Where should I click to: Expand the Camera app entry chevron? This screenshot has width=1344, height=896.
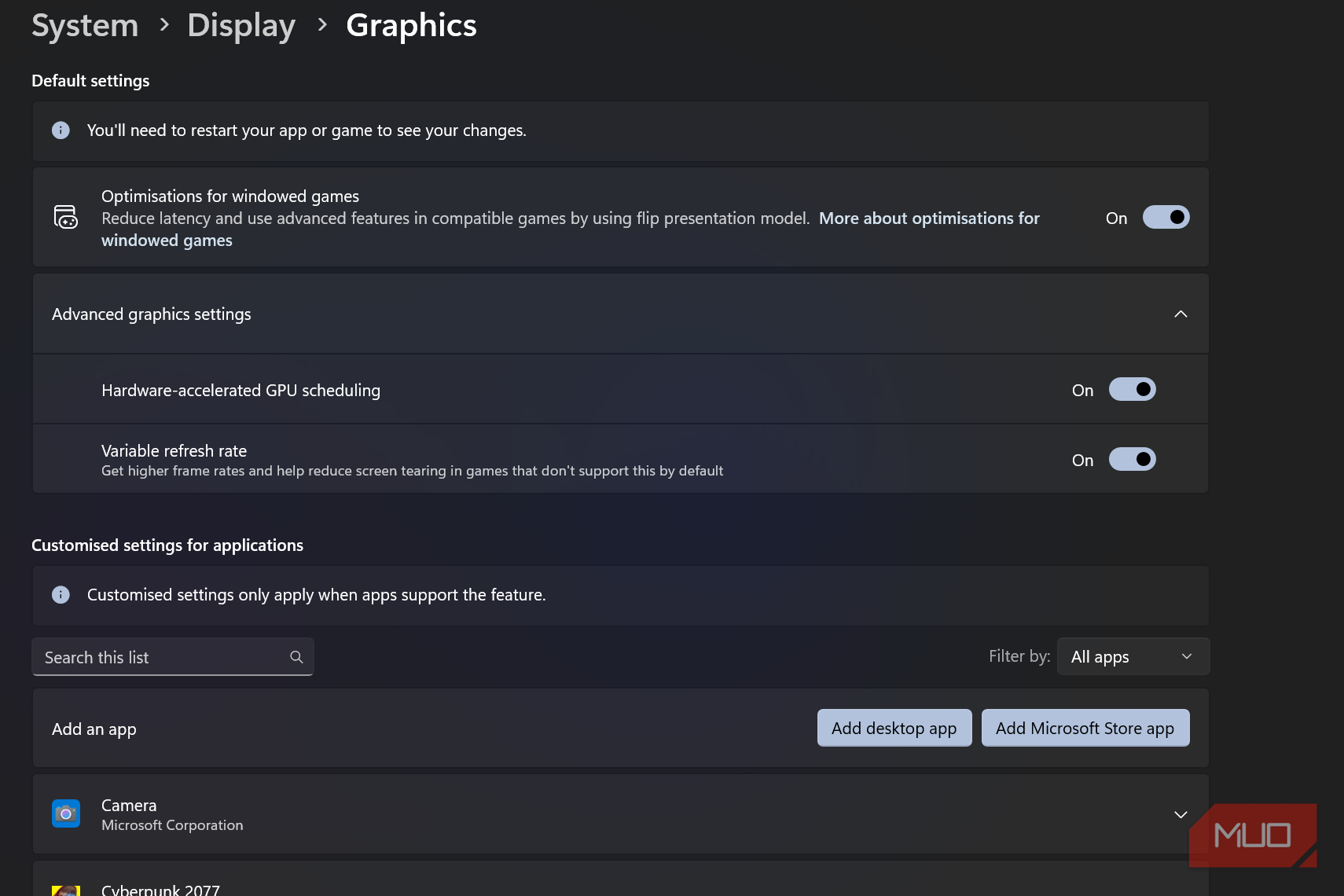click(x=1181, y=815)
